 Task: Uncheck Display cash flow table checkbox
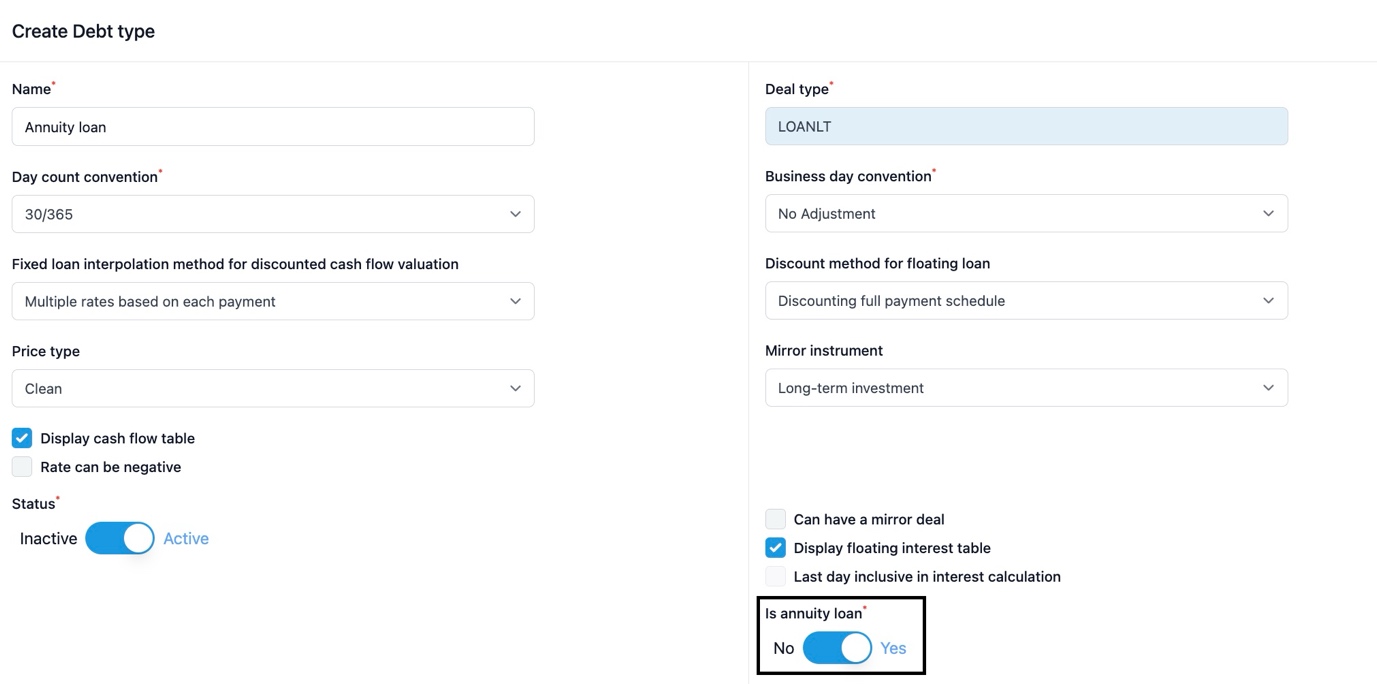pyautogui.click(x=22, y=438)
